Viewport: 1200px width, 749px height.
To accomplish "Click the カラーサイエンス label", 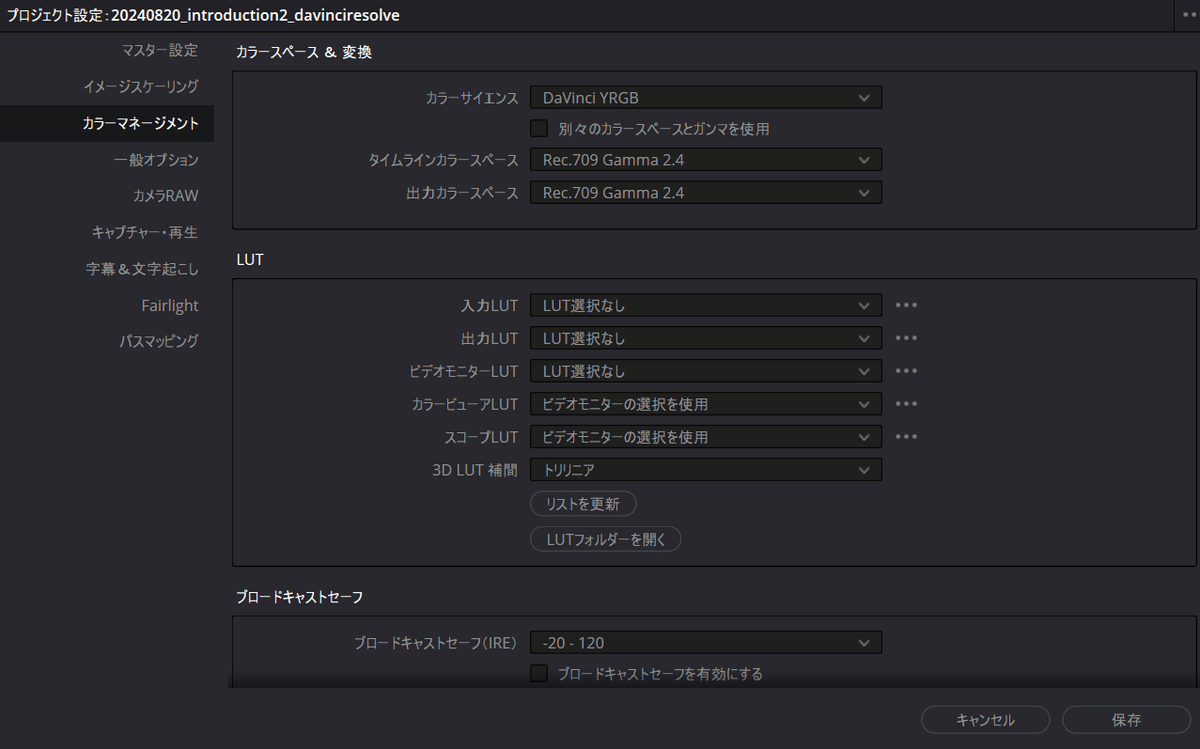I will [472, 98].
